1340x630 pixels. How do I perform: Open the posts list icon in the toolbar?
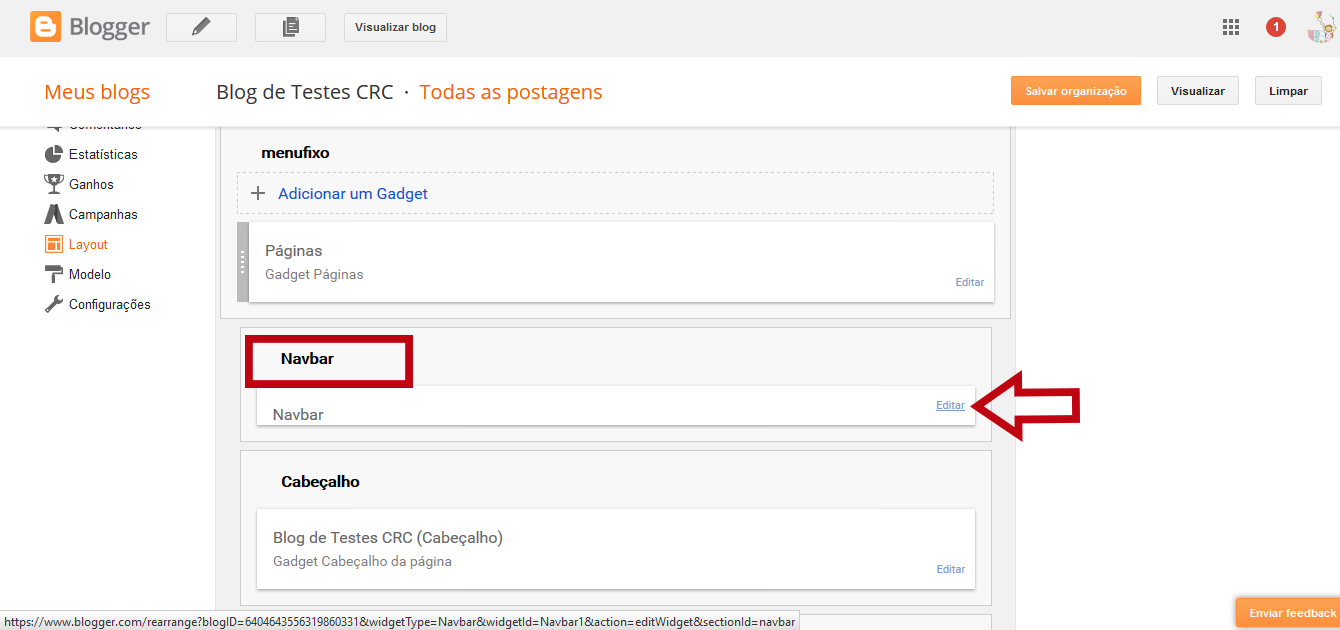coord(290,27)
